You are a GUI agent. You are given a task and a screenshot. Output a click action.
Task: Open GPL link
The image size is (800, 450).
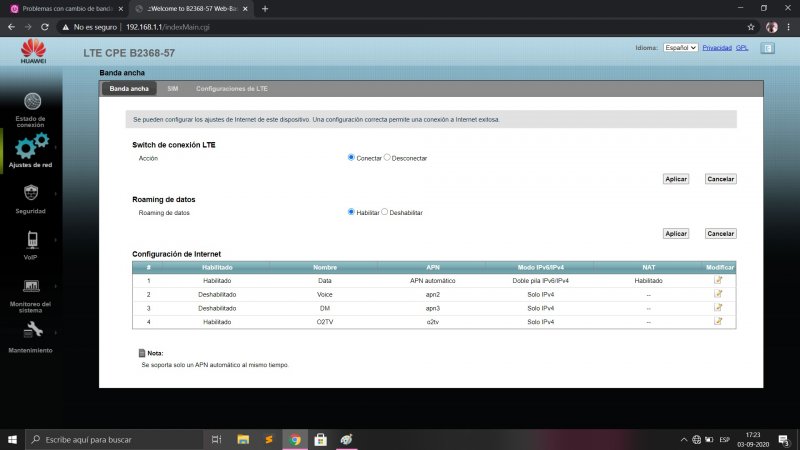click(x=742, y=47)
